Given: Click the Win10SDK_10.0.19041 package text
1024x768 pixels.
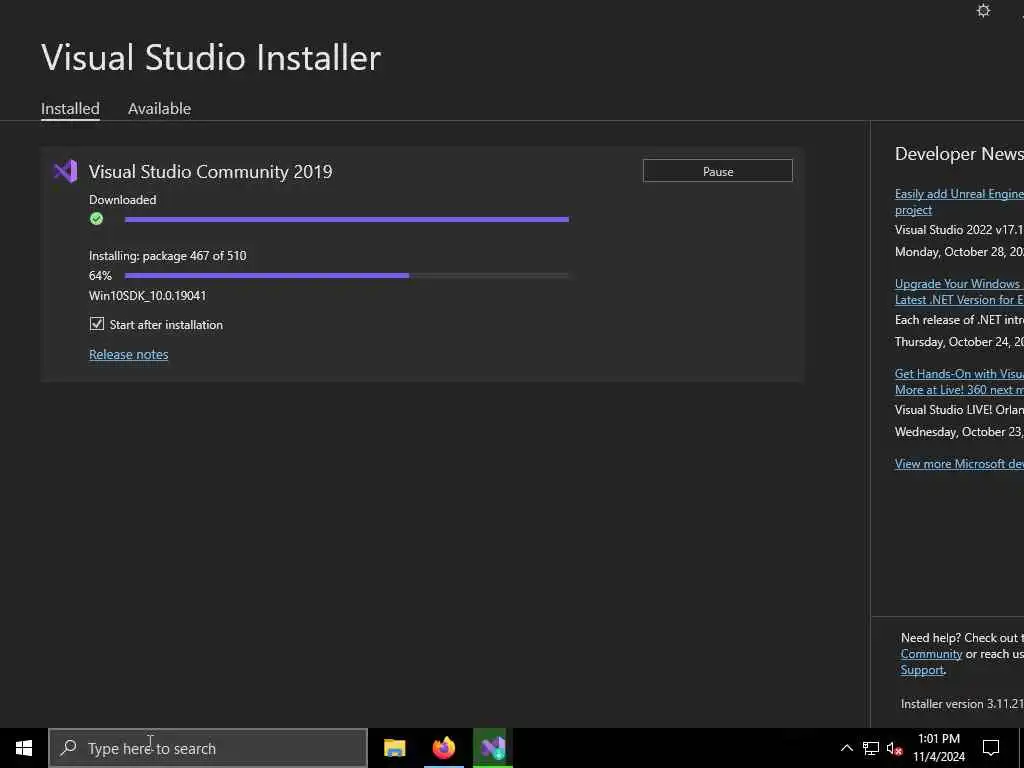Looking at the screenshot, I should tap(148, 296).
